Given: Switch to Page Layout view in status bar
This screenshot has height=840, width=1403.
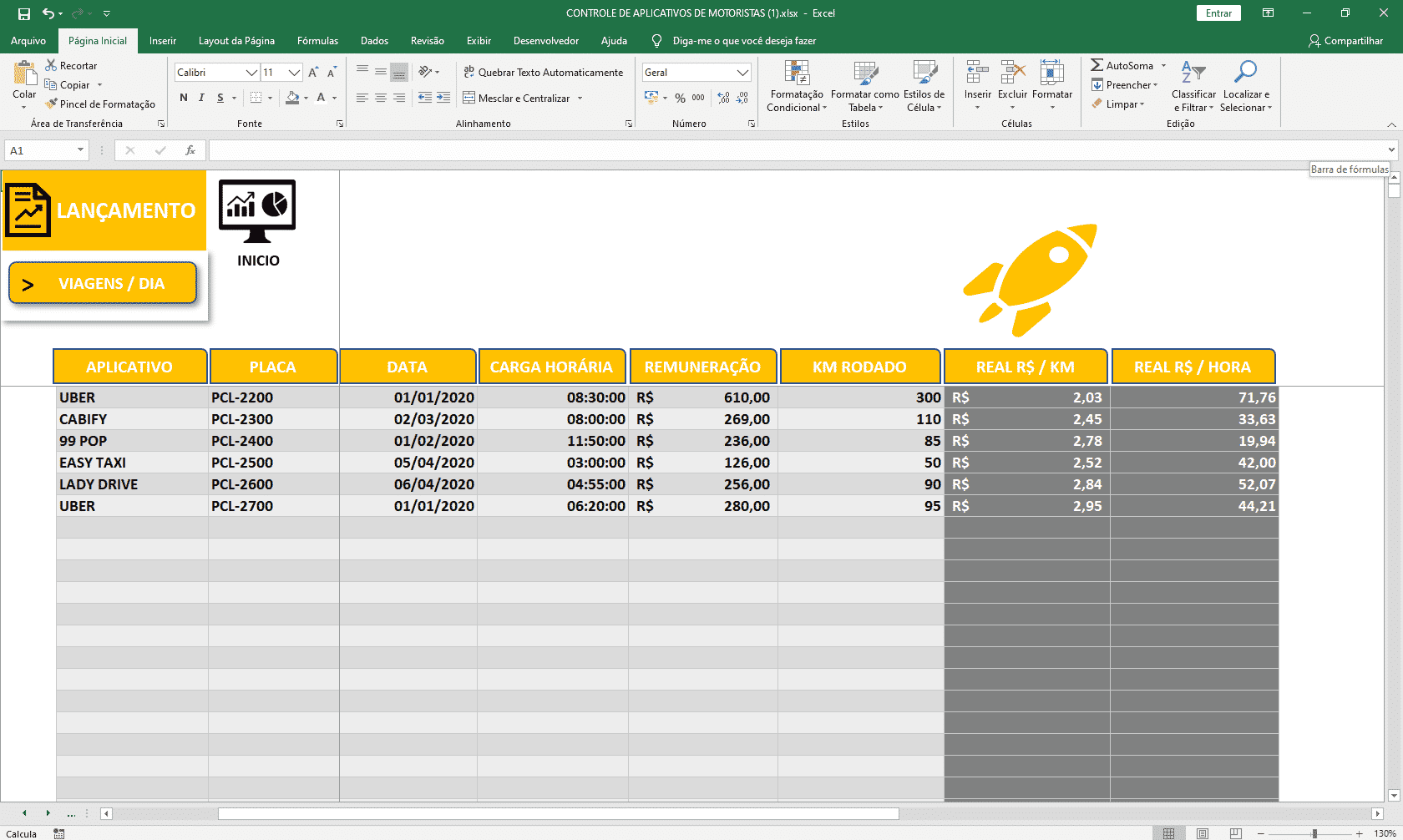Looking at the screenshot, I should click(x=1202, y=833).
